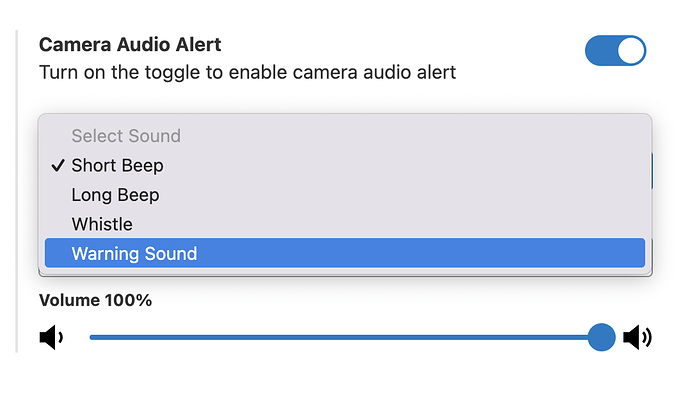Viewport: 690px width, 393px height.
Task: Click the blue dropdown edge behind the sound list
Action: [652, 171]
